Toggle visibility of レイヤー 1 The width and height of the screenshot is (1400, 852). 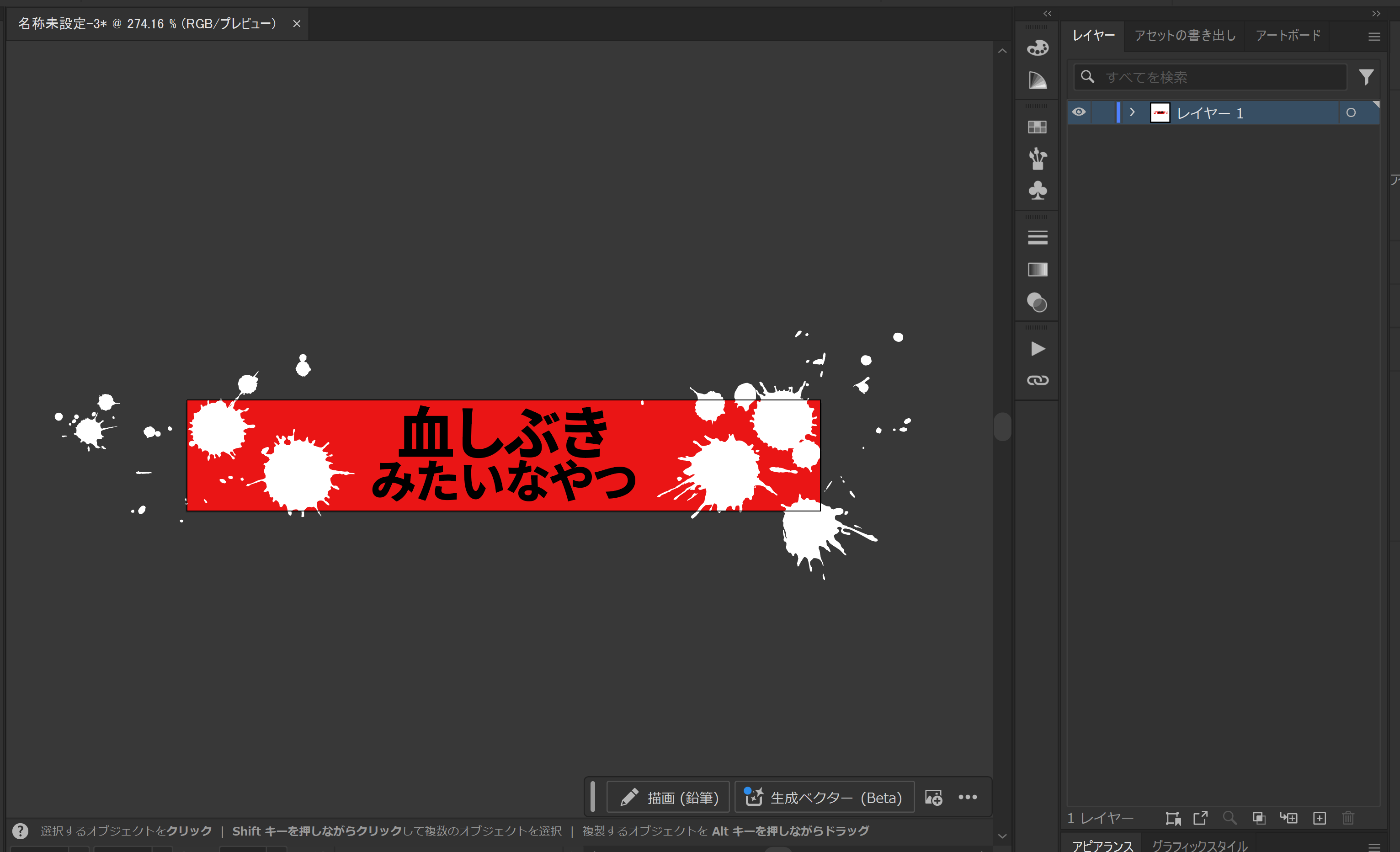[x=1078, y=112]
